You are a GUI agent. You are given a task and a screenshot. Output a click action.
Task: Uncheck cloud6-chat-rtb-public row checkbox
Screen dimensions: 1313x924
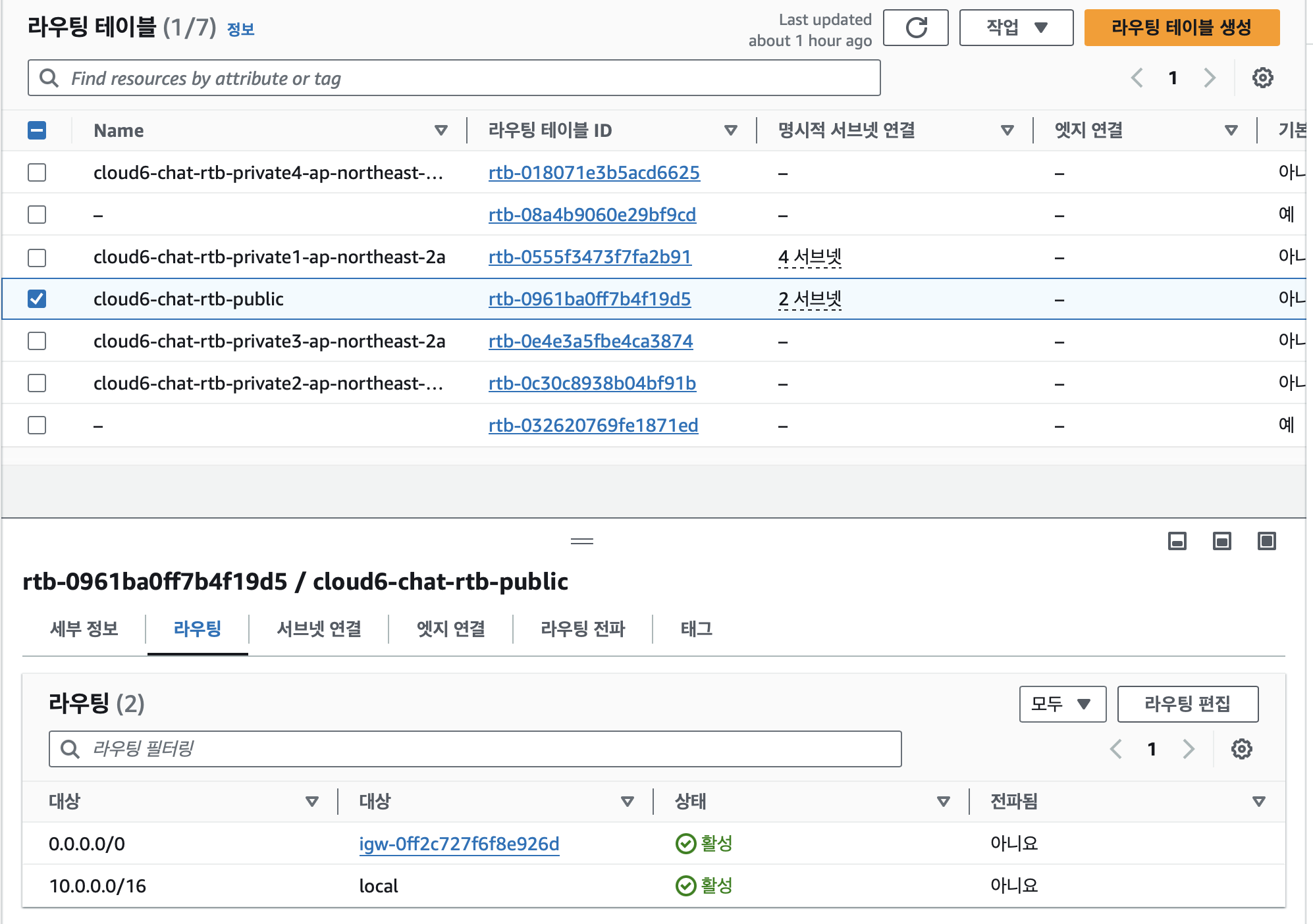[x=37, y=299]
